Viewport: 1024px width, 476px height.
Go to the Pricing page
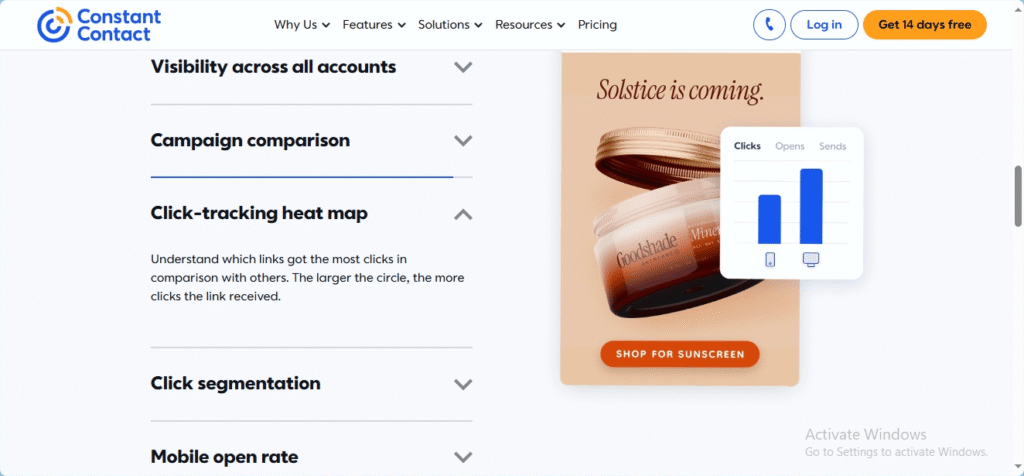pos(597,25)
